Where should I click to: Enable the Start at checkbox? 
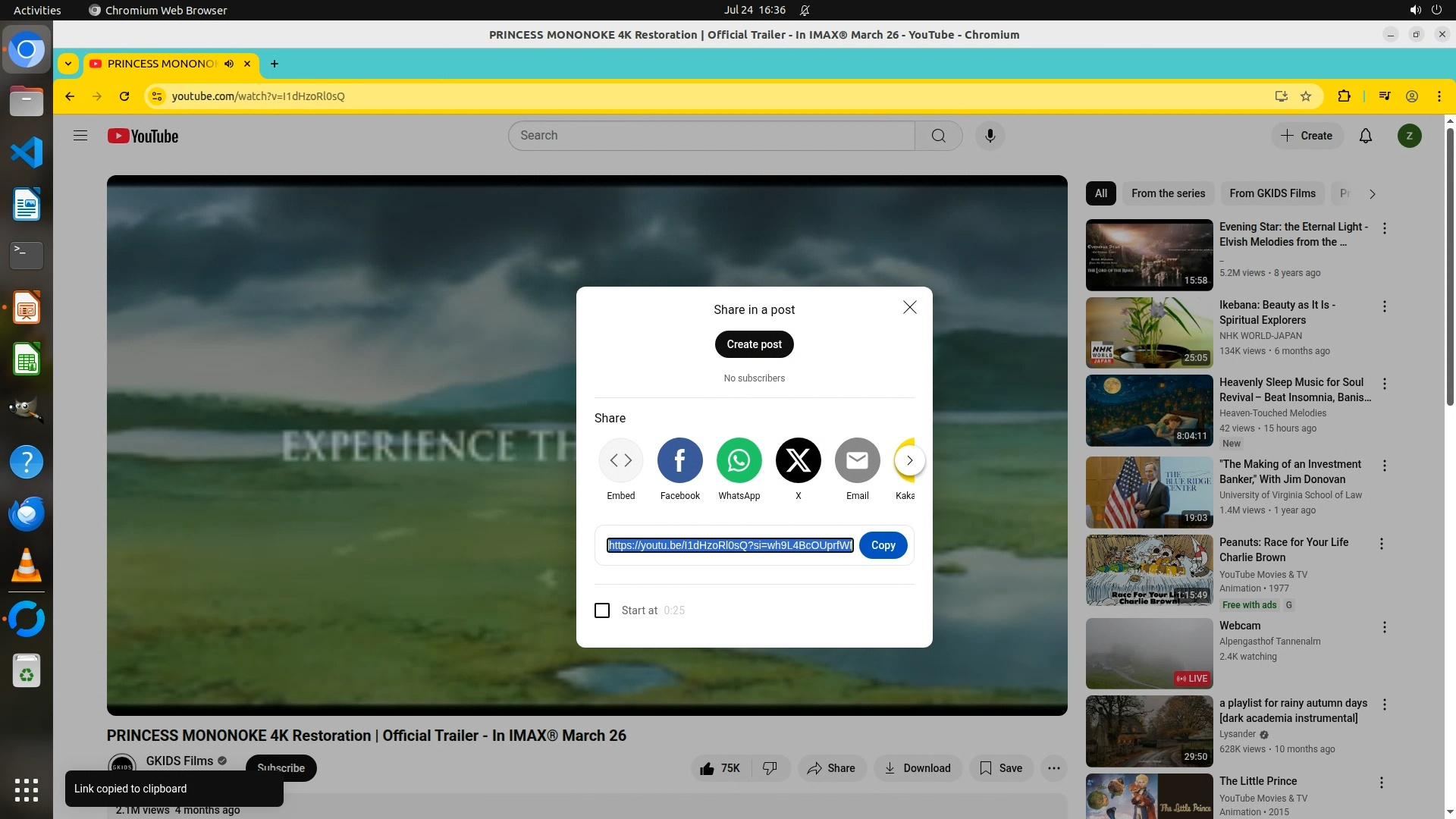(x=602, y=610)
